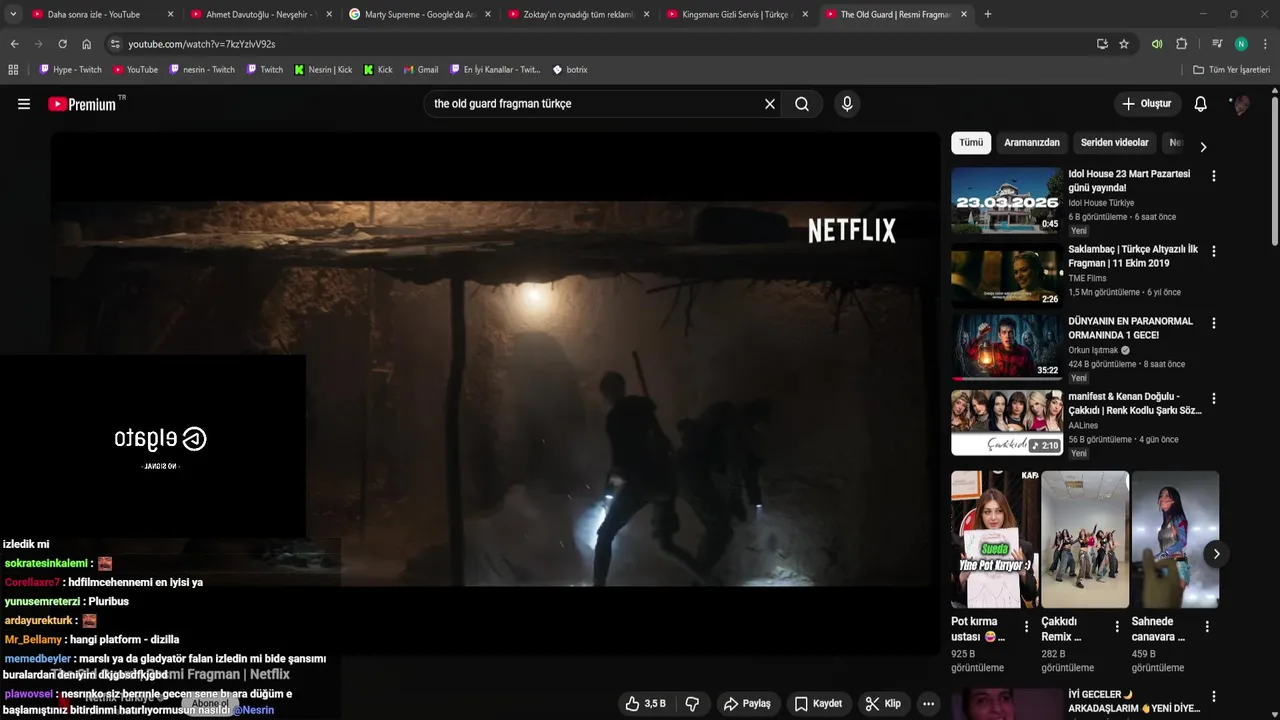
Task: Open options for Sahnede canavara short
Action: pos(1207,627)
